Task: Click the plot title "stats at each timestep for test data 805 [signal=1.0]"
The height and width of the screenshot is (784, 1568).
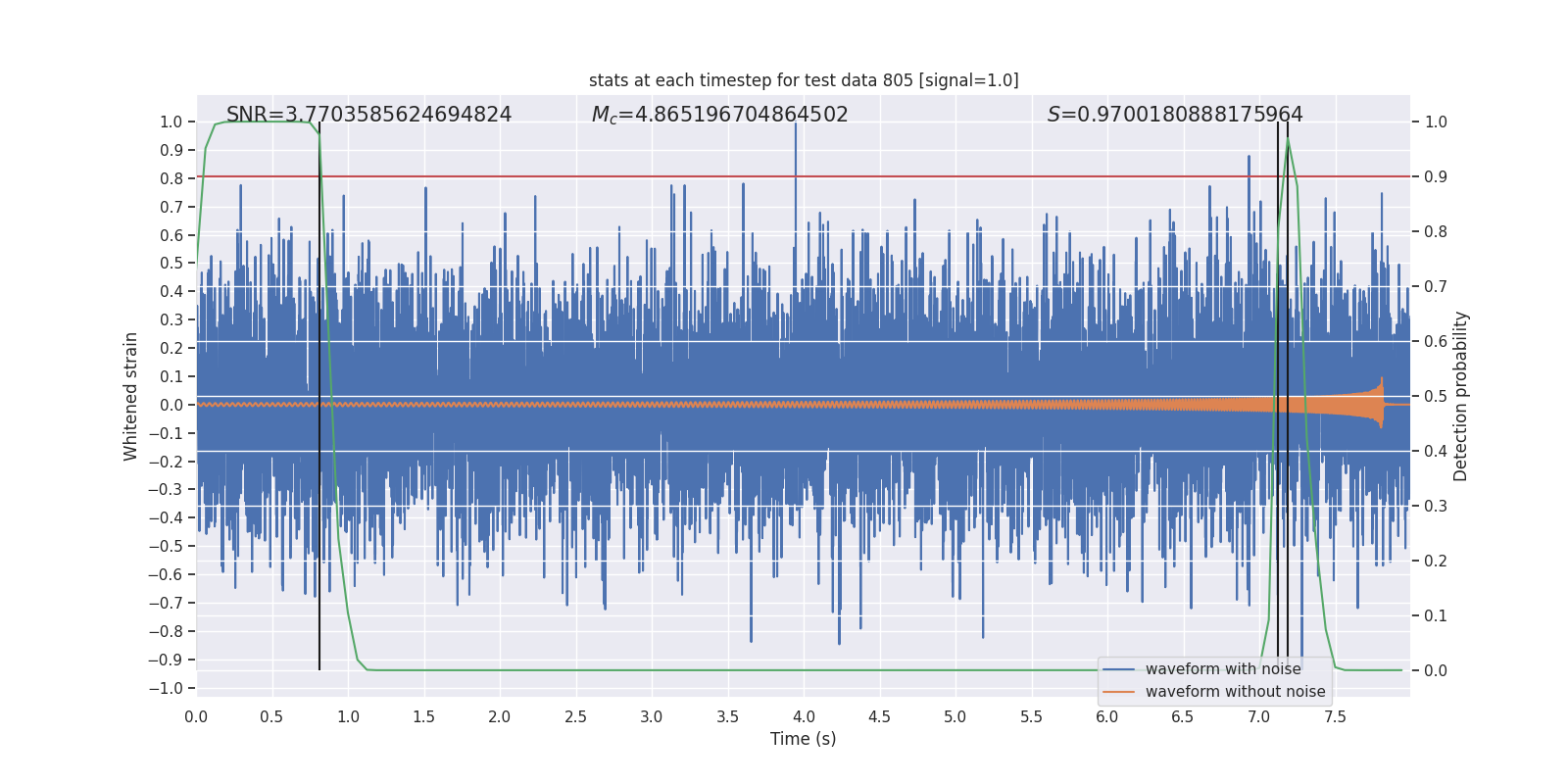Action: [804, 80]
